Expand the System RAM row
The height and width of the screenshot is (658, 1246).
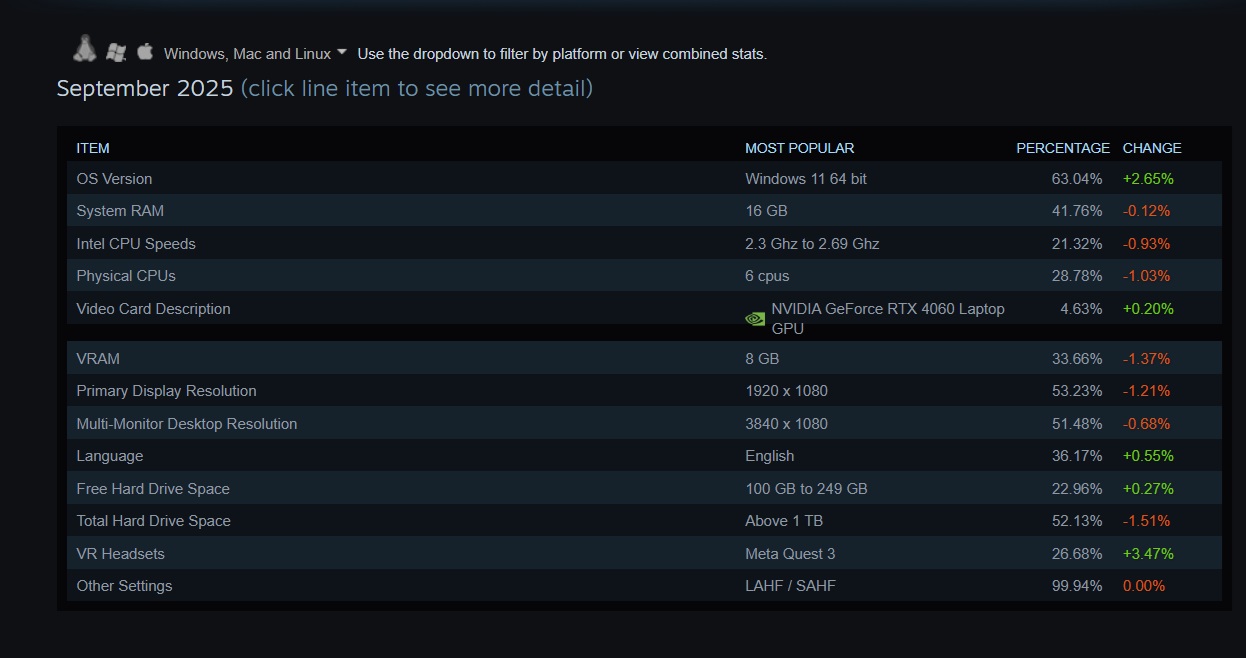pos(120,211)
